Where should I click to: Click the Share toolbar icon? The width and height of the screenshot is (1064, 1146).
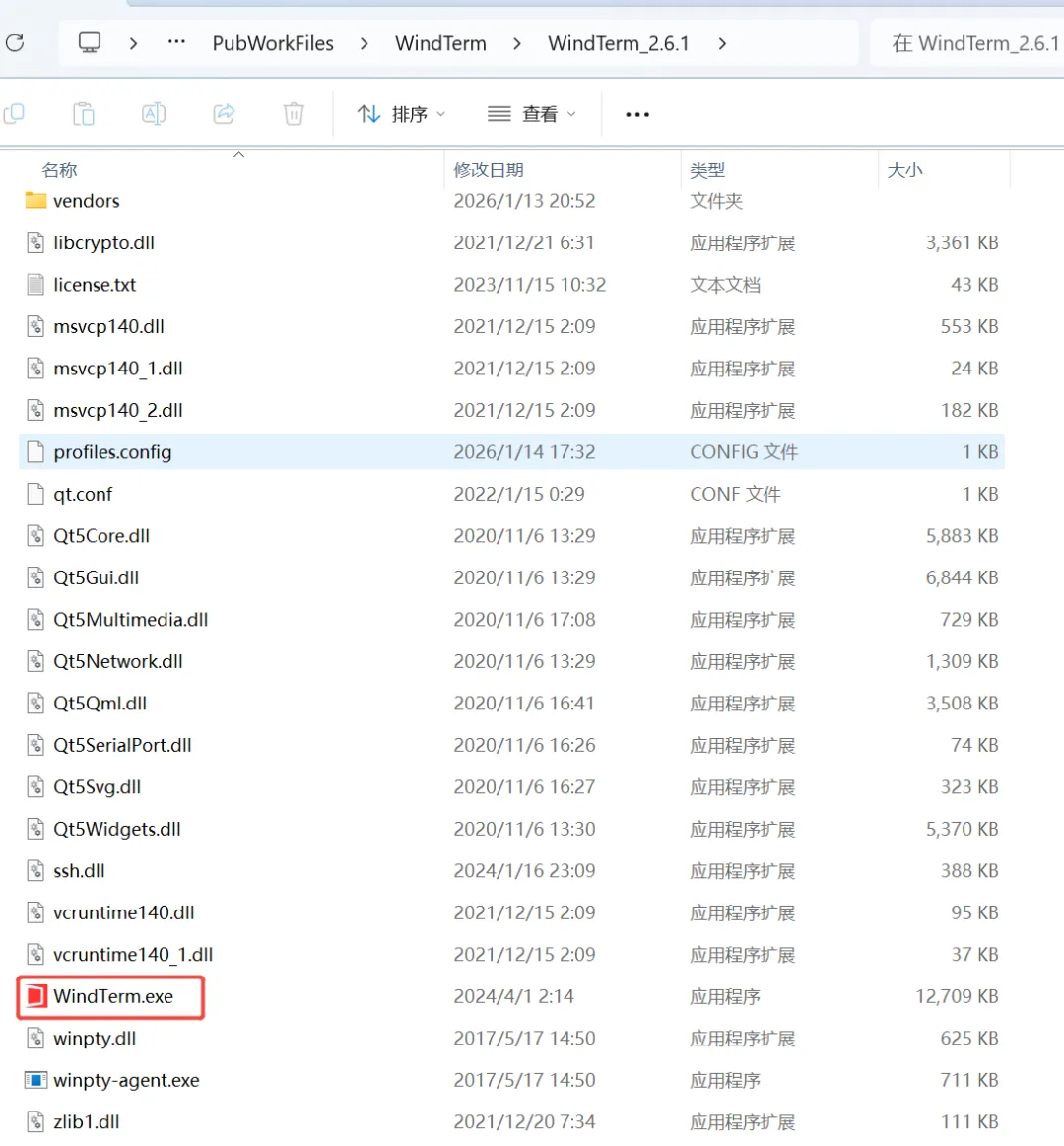click(x=224, y=114)
